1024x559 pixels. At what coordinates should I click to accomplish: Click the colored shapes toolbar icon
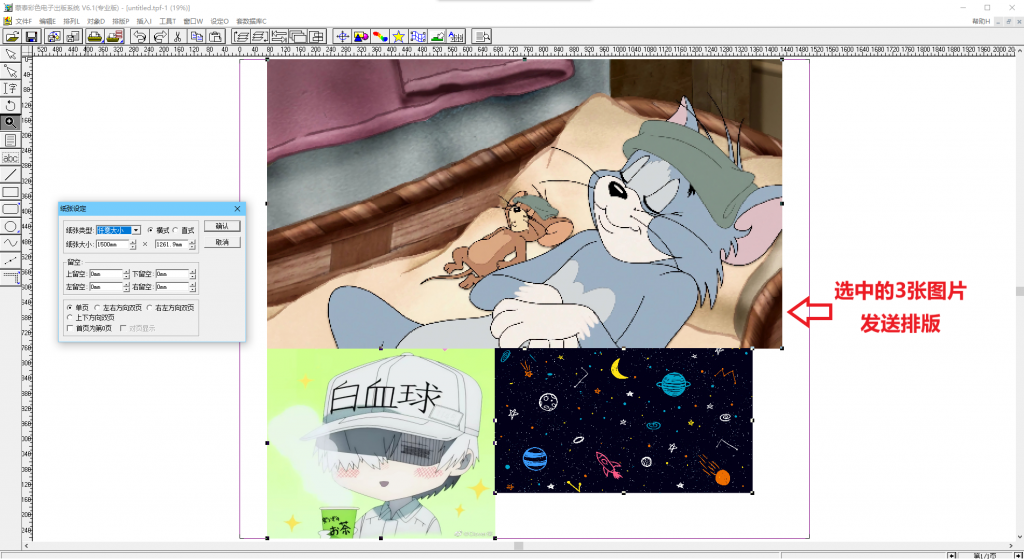point(360,37)
